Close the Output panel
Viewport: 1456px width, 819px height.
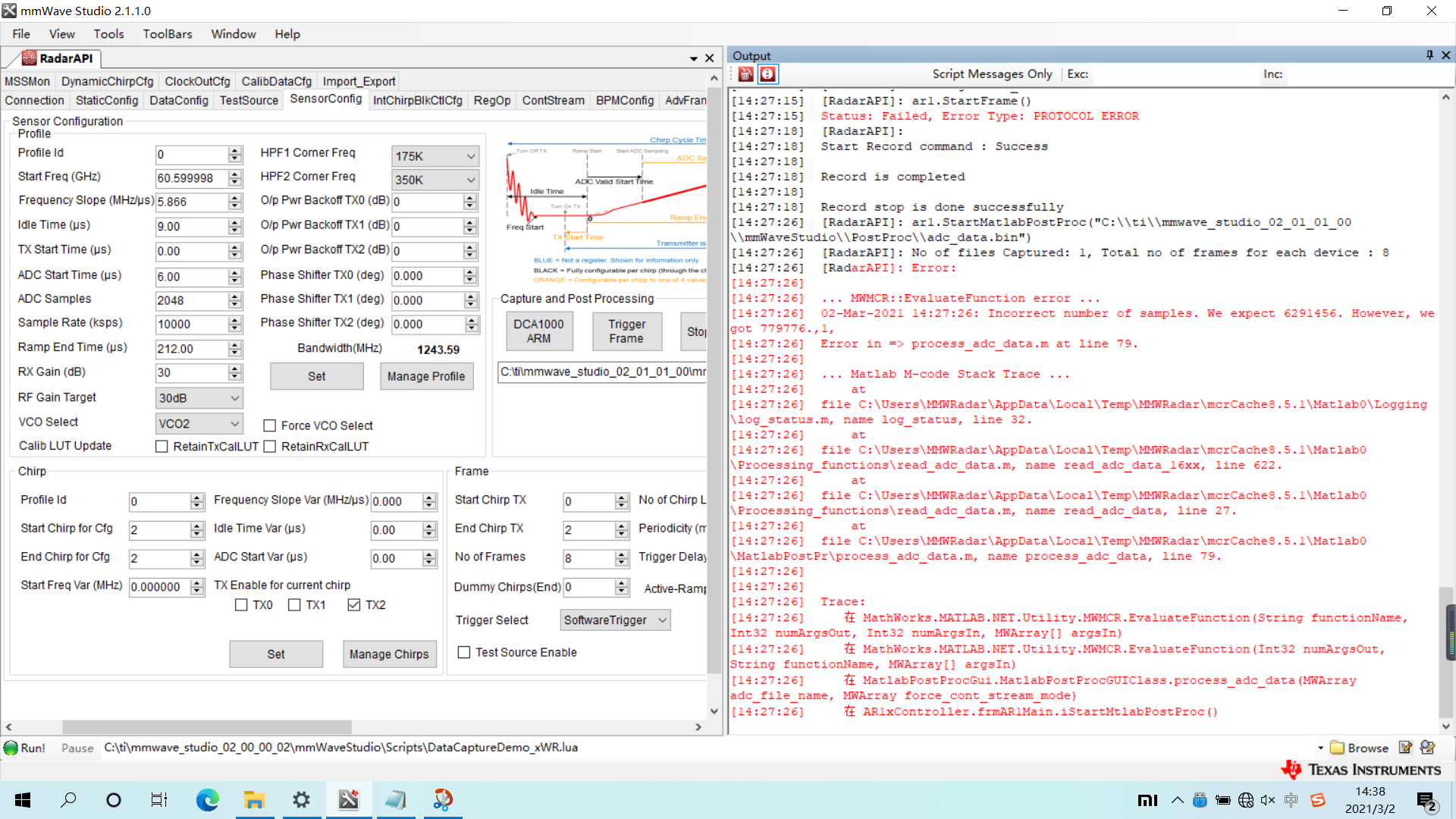click(1446, 55)
